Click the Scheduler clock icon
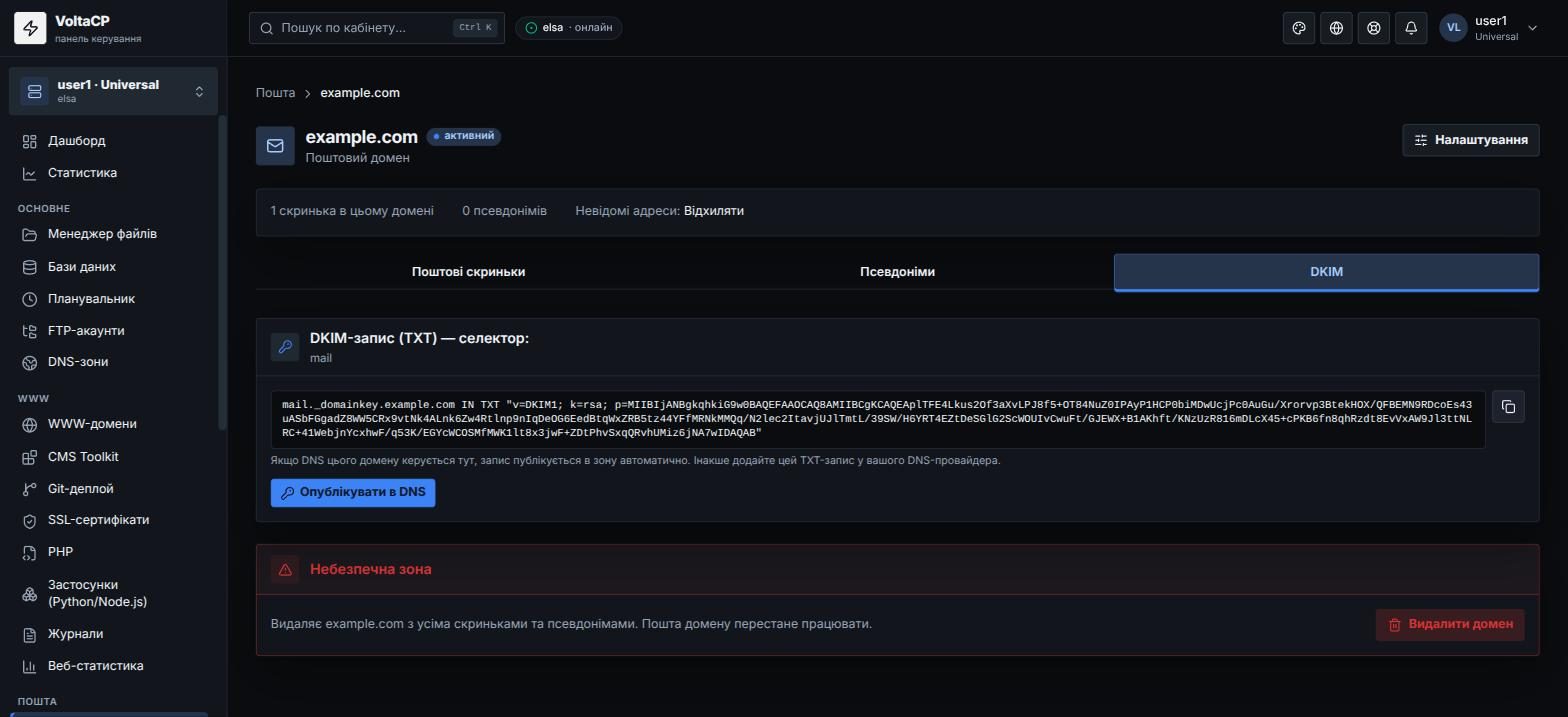The height and width of the screenshot is (717, 1568). (x=30, y=299)
